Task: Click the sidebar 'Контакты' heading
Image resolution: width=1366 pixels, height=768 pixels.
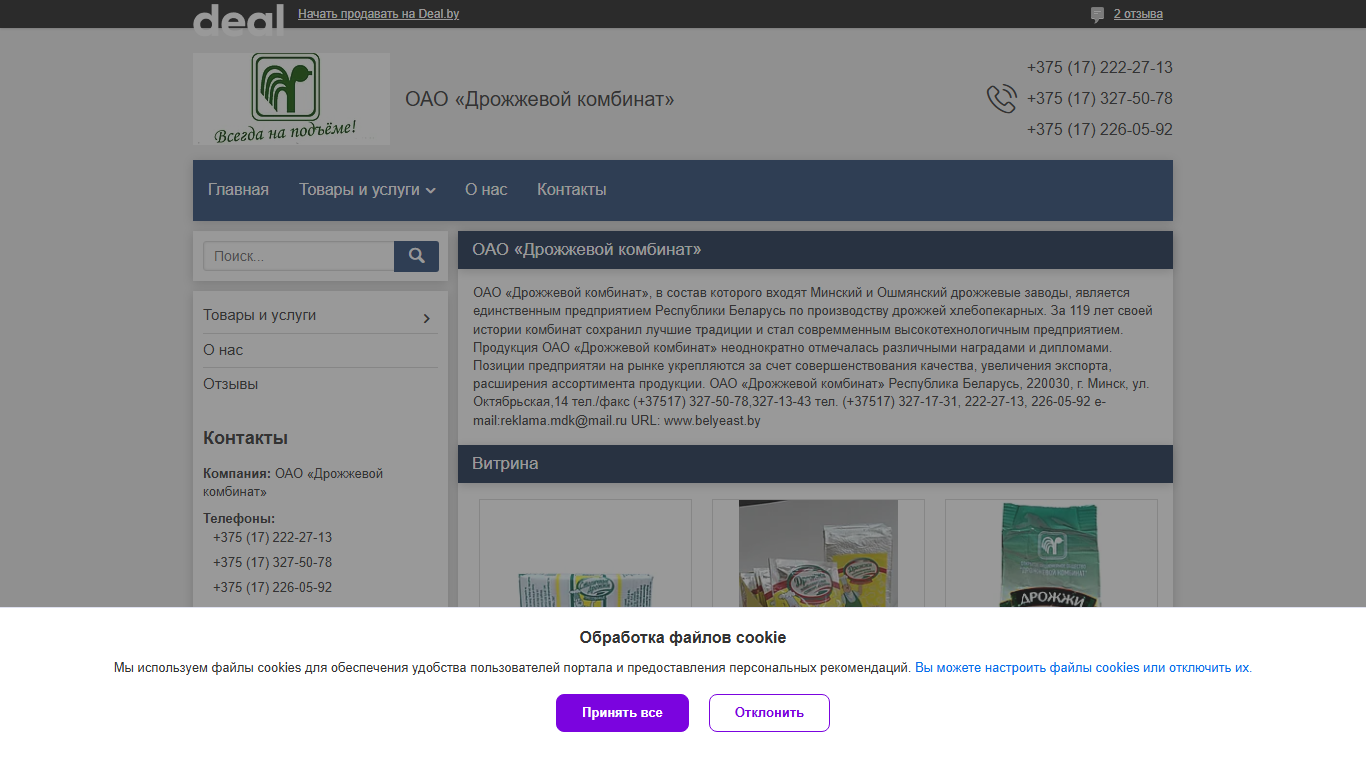Action: click(245, 438)
